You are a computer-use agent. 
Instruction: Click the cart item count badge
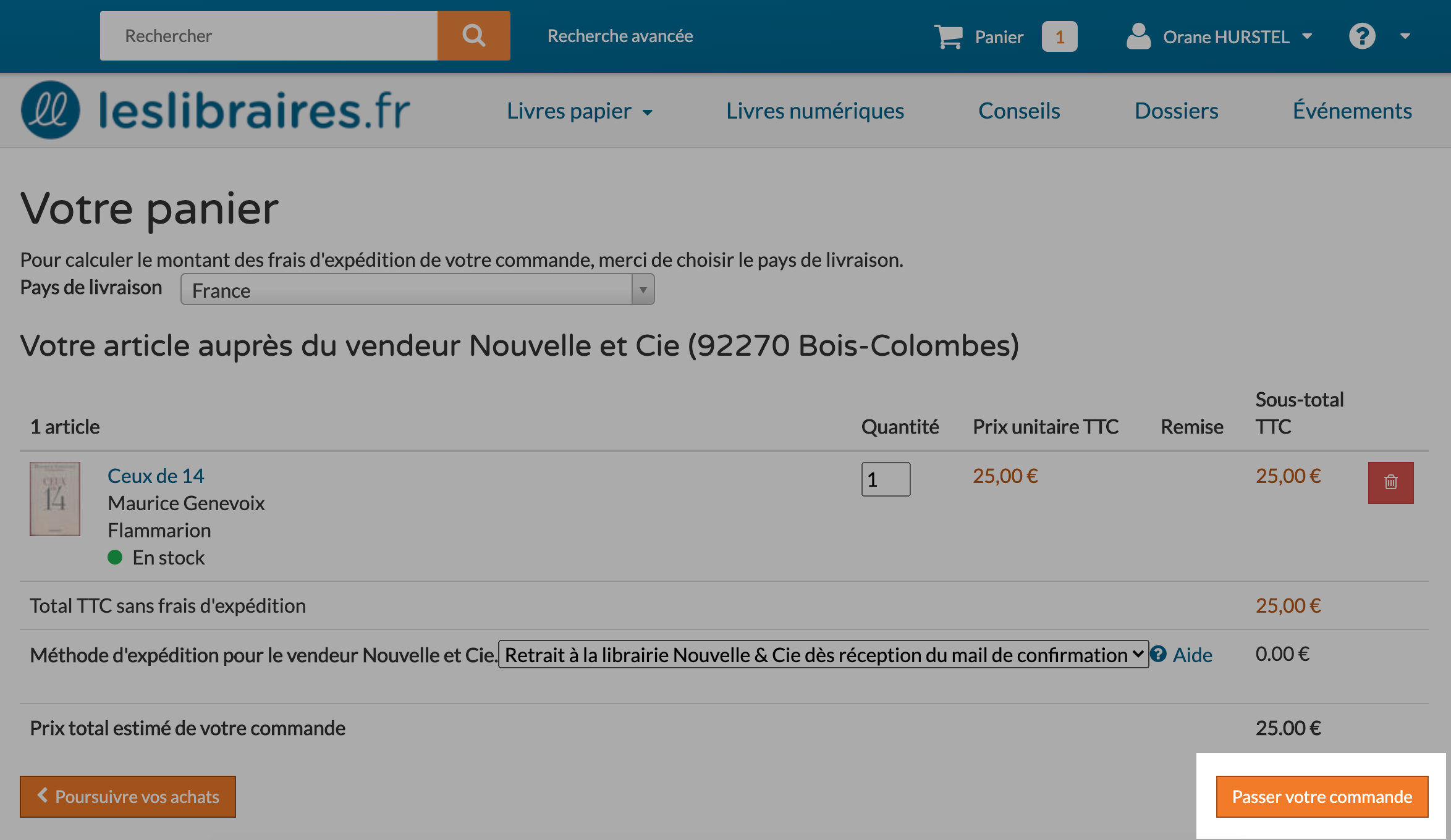(1059, 36)
